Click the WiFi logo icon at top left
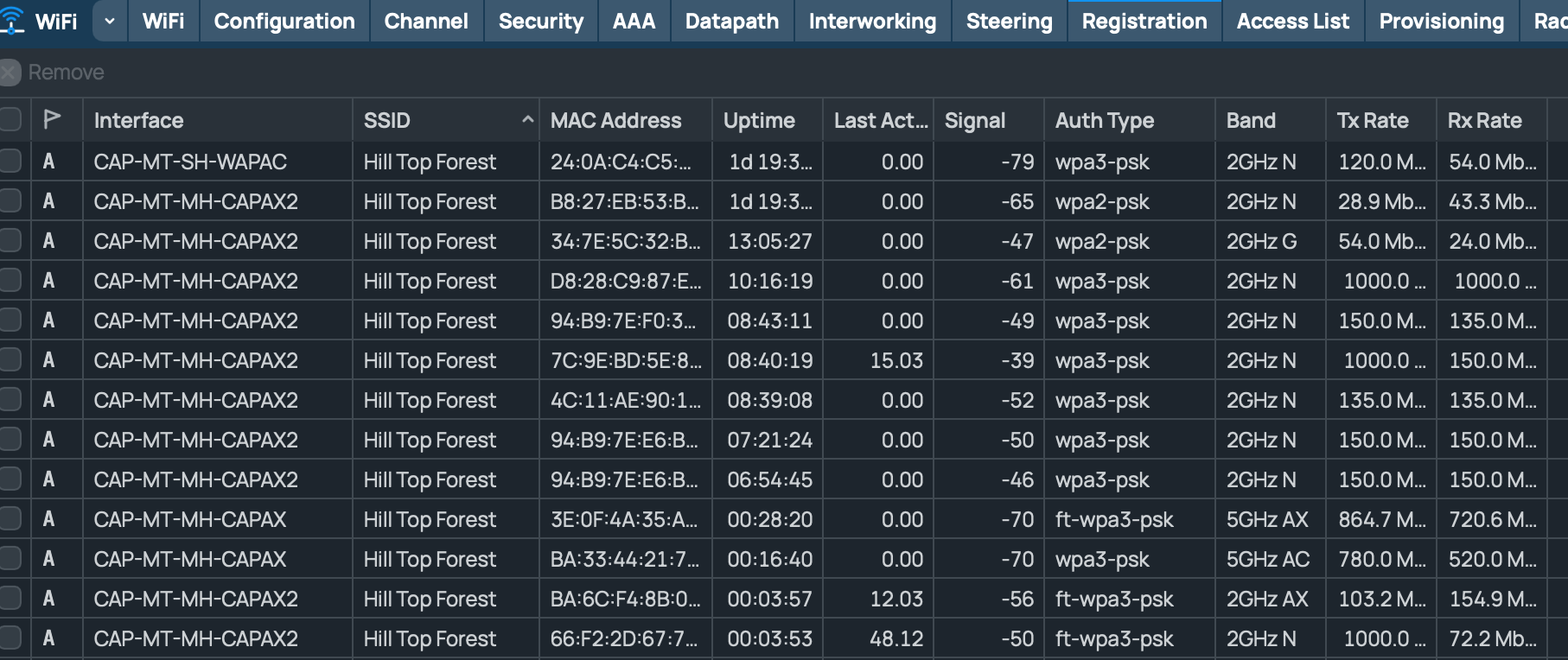1568x660 pixels. click(x=12, y=21)
